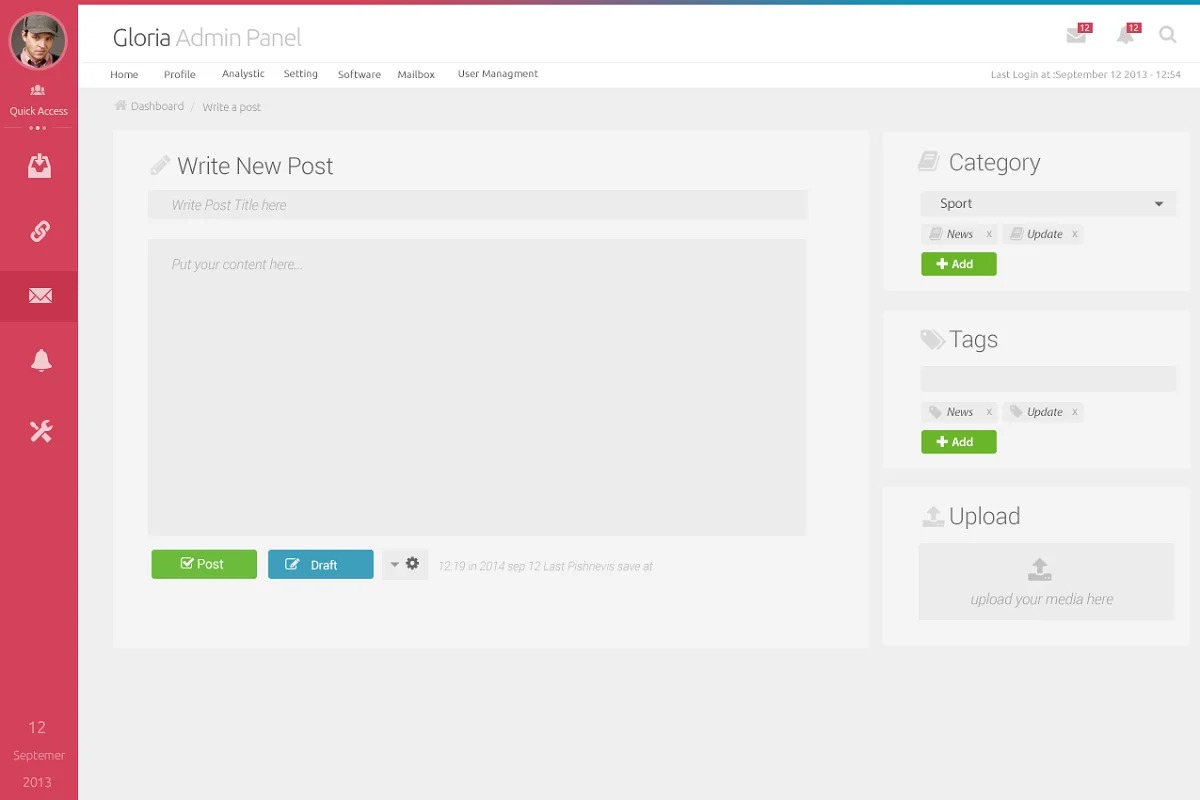The image size is (1200, 800).
Task: Expand Quick Access in sidebar
Action: [x=38, y=101]
